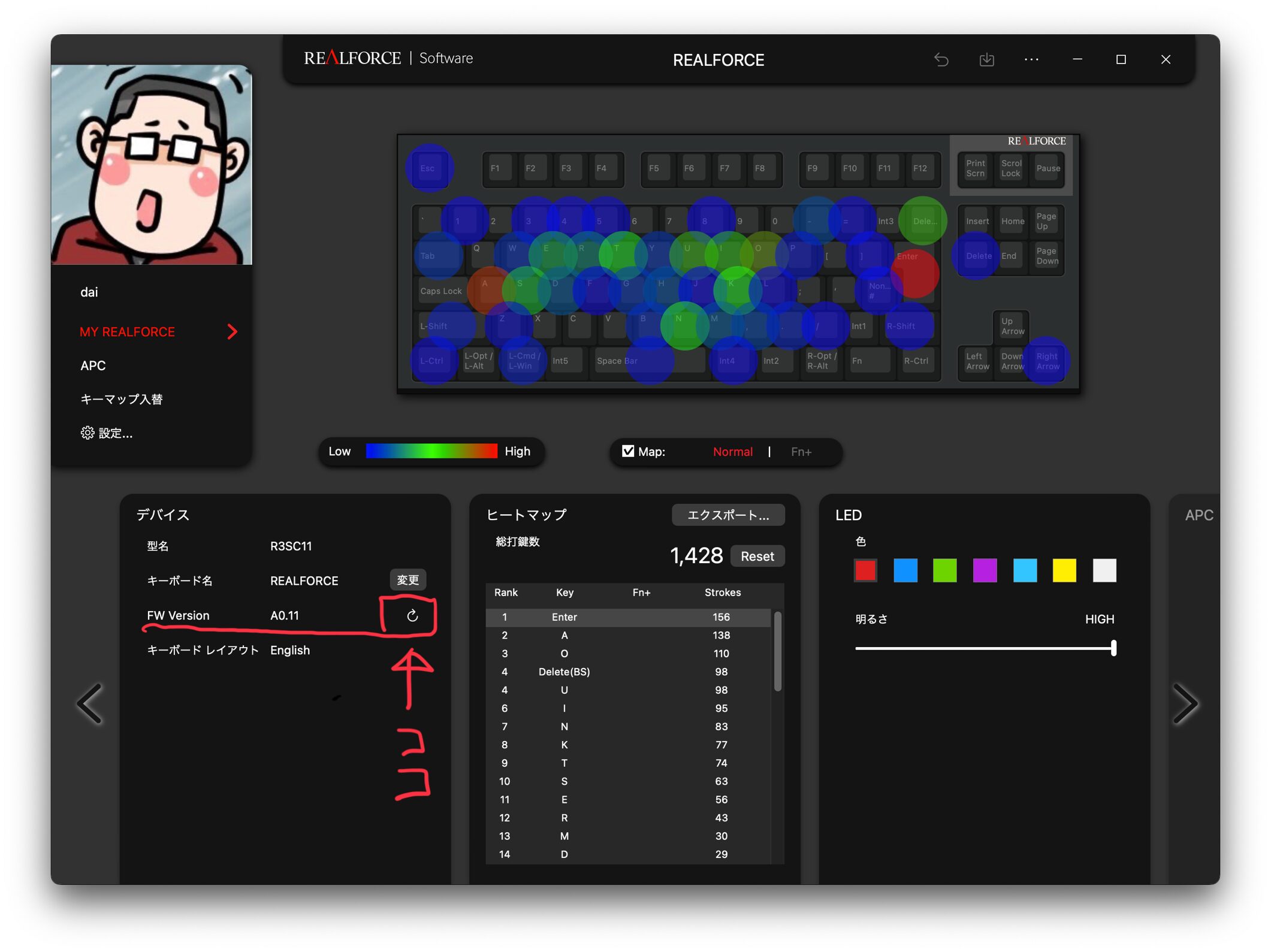Click the Pause key on keyboard map
The height and width of the screenshot is (952, 1271).
(1048, 168)
